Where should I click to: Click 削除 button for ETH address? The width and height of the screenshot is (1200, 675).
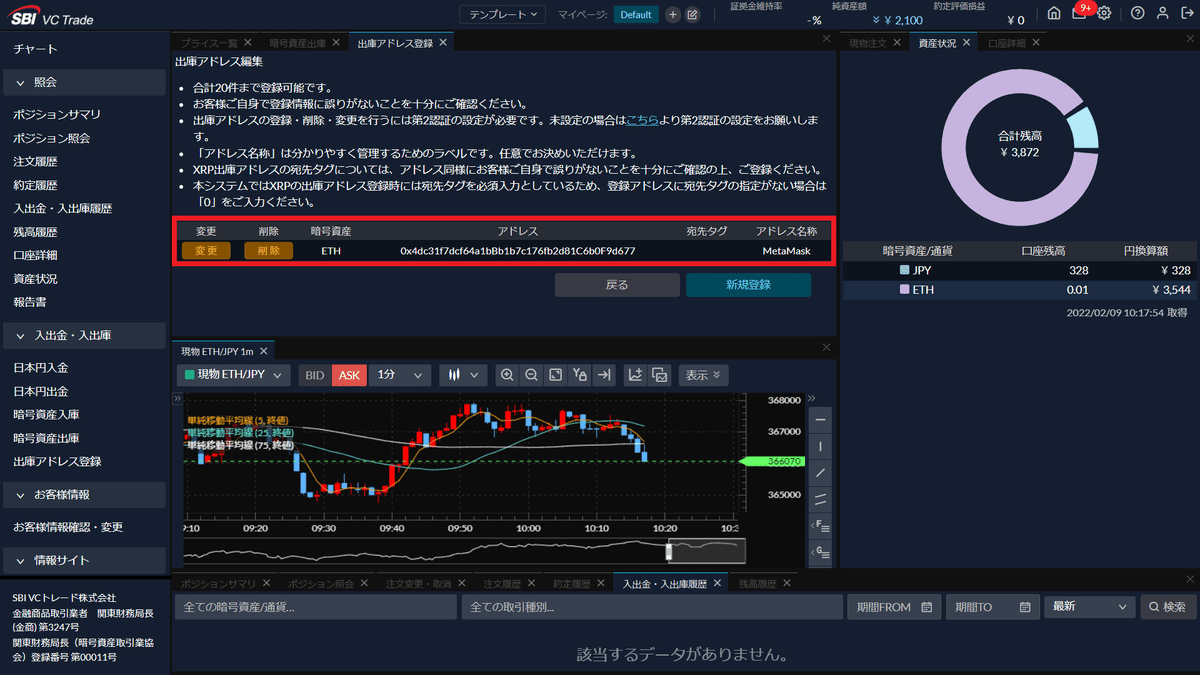coord(269,250)
